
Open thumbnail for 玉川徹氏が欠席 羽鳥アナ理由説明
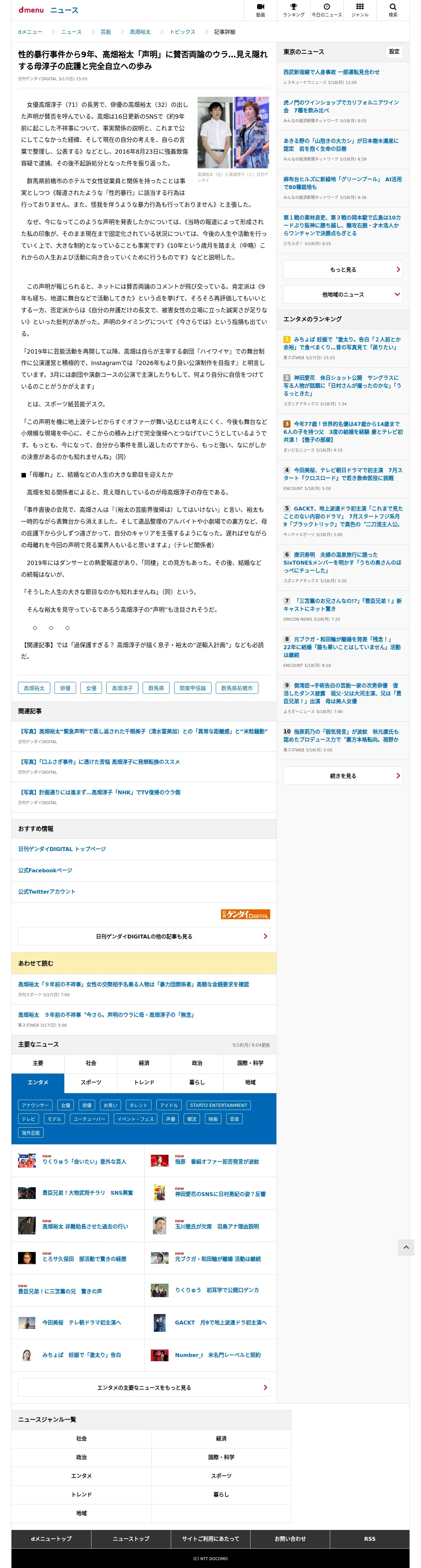(160, 1226)
